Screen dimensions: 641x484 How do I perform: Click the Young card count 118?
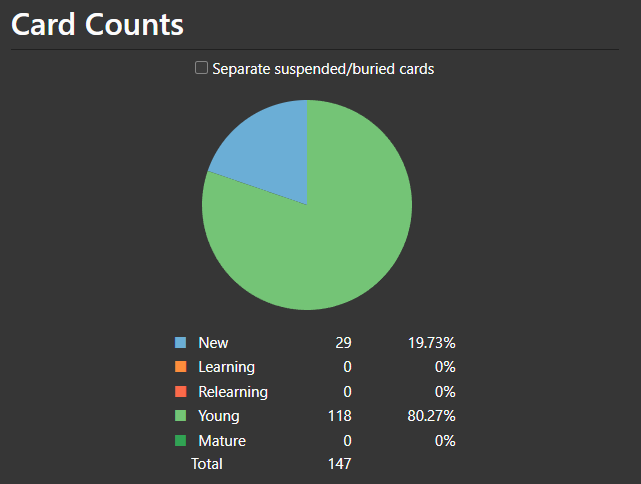(x=340, y=416)
